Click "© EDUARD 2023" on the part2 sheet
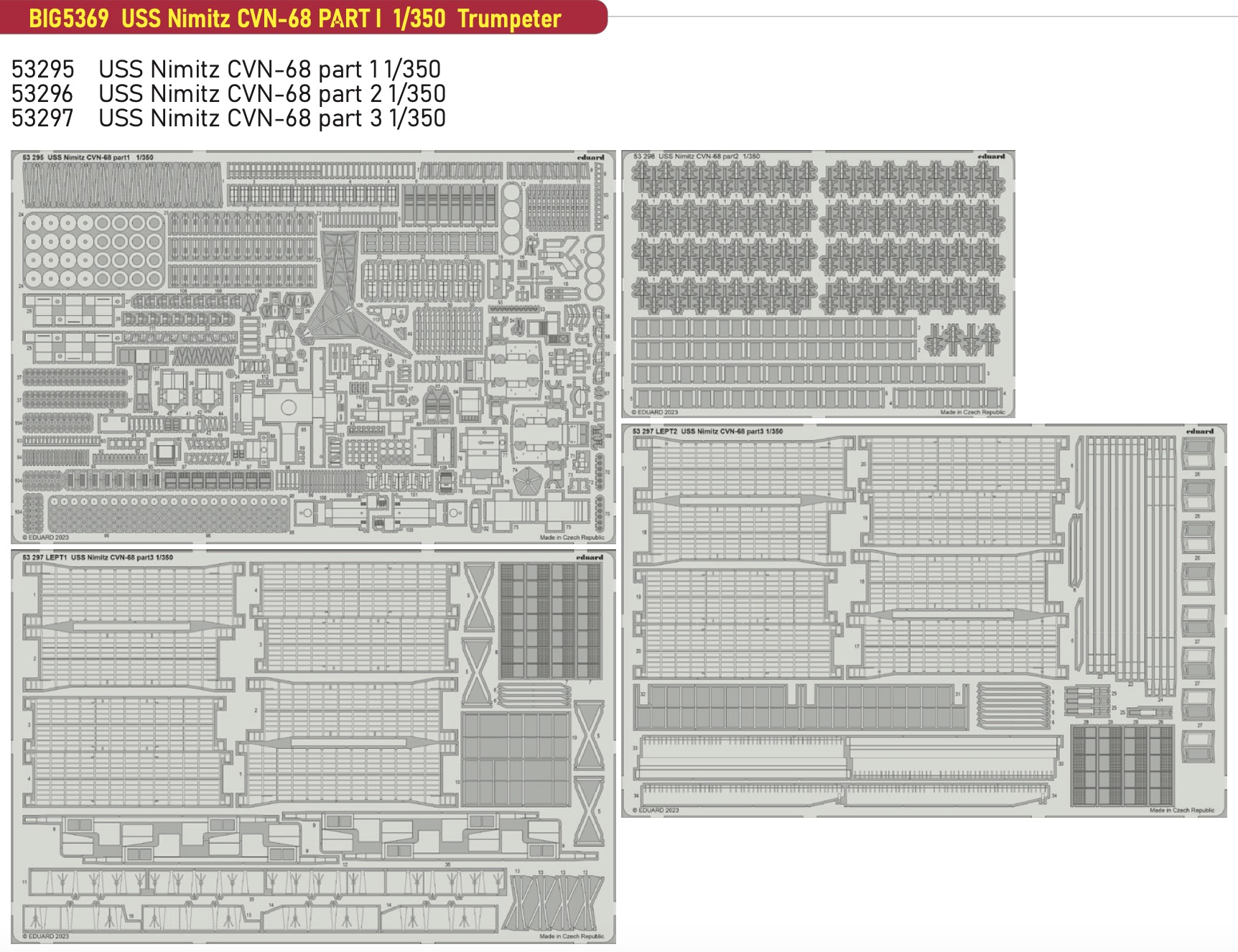The width and height of the screenshot is (1238, 952). click(655, 412)
